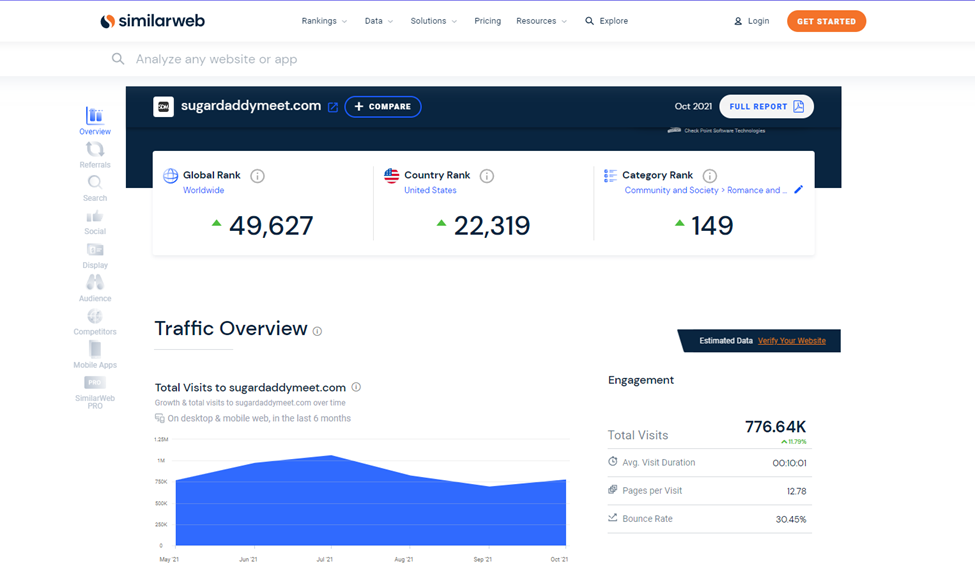
Task: Follow the Verify Your Website link
Action: (x=791, y=341)
